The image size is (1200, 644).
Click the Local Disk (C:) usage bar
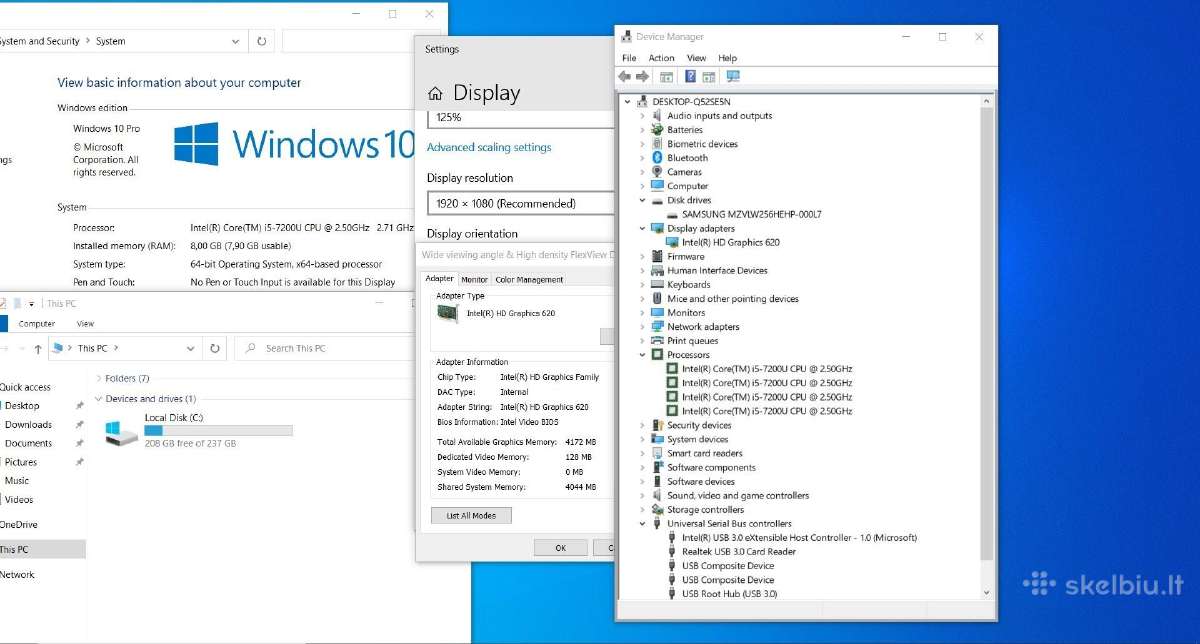[218, 431]
